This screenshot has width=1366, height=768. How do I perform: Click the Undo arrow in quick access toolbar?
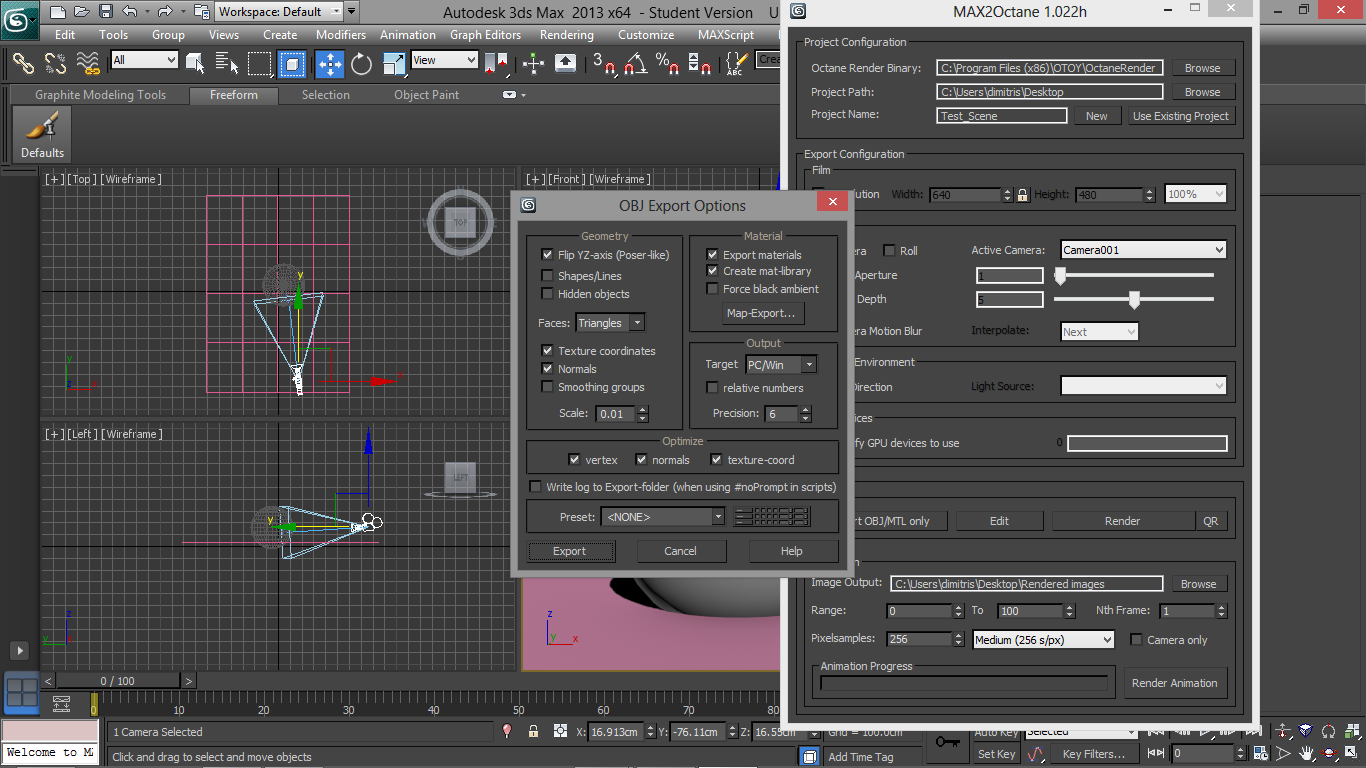point(130,12)
